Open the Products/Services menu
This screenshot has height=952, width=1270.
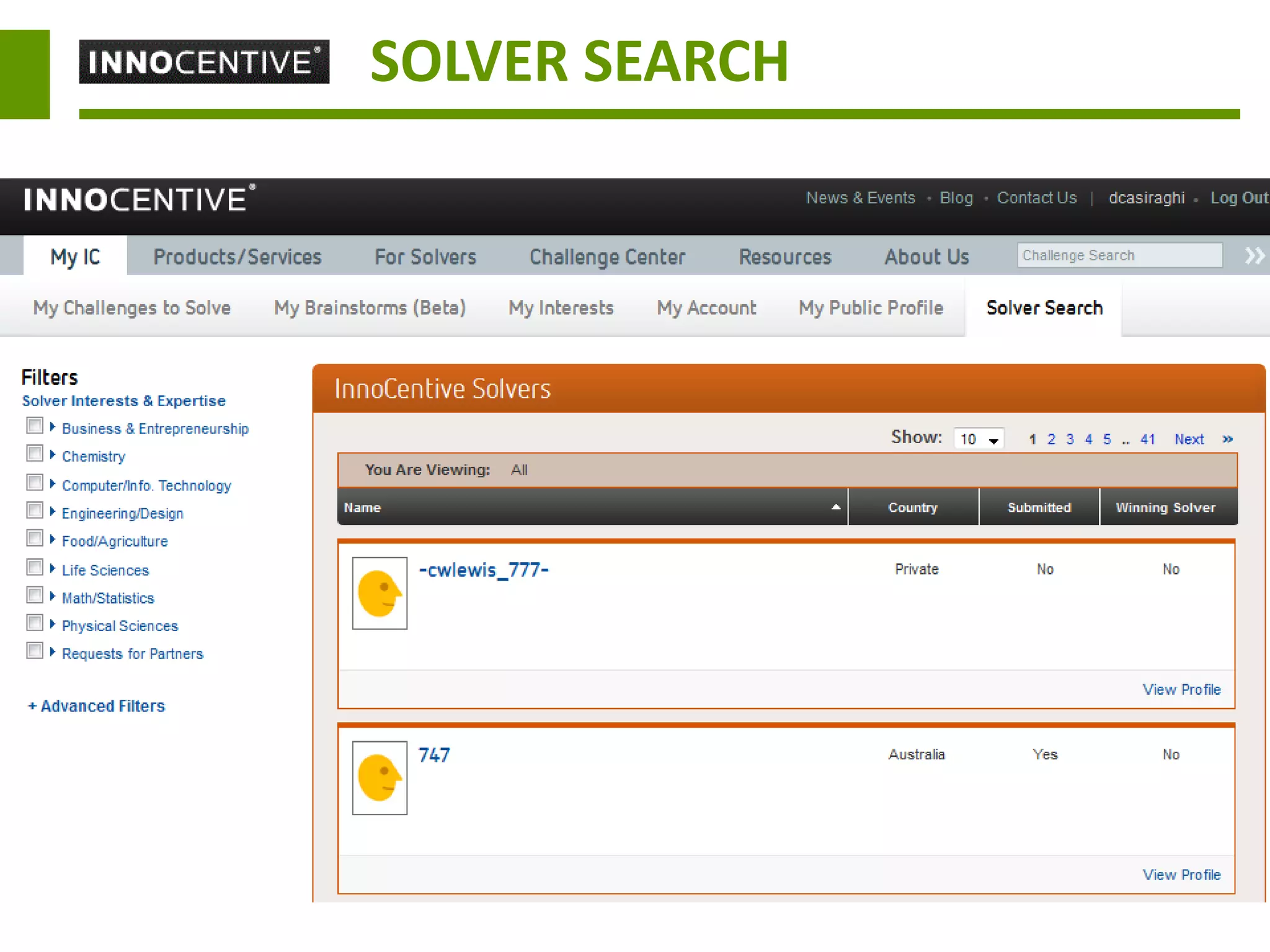point(238,257)
